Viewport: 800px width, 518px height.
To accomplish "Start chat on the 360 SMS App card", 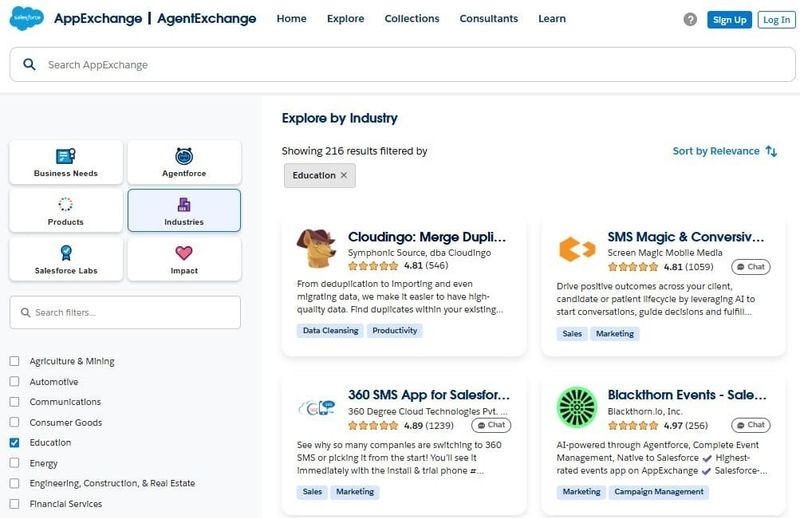I will tap(491, 425).
